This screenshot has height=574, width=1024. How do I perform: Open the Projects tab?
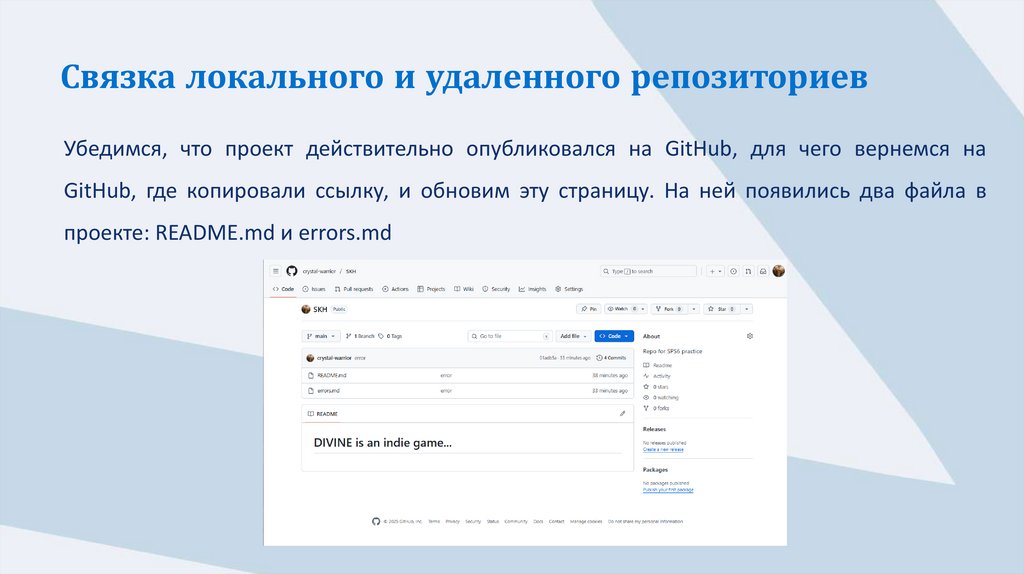tap(431, 289)
